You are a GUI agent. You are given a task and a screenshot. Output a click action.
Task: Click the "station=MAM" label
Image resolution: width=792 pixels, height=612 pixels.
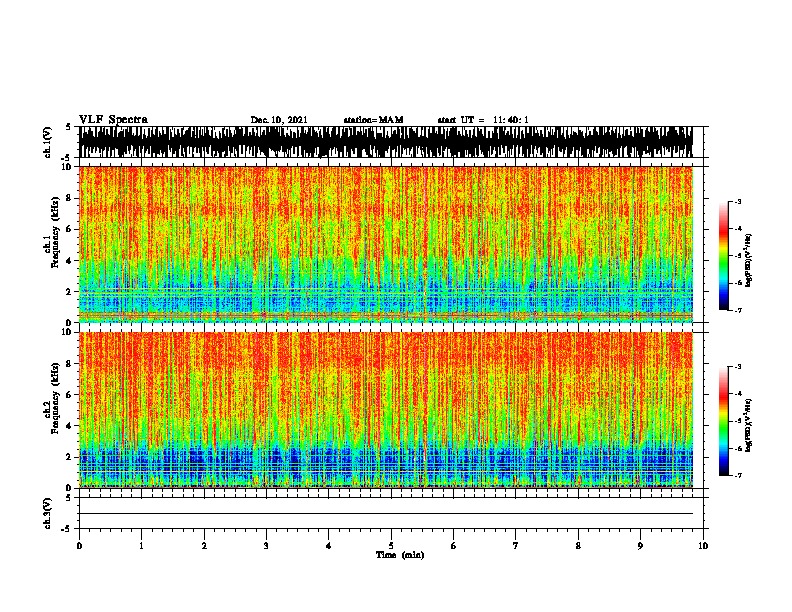click(373, 120)
